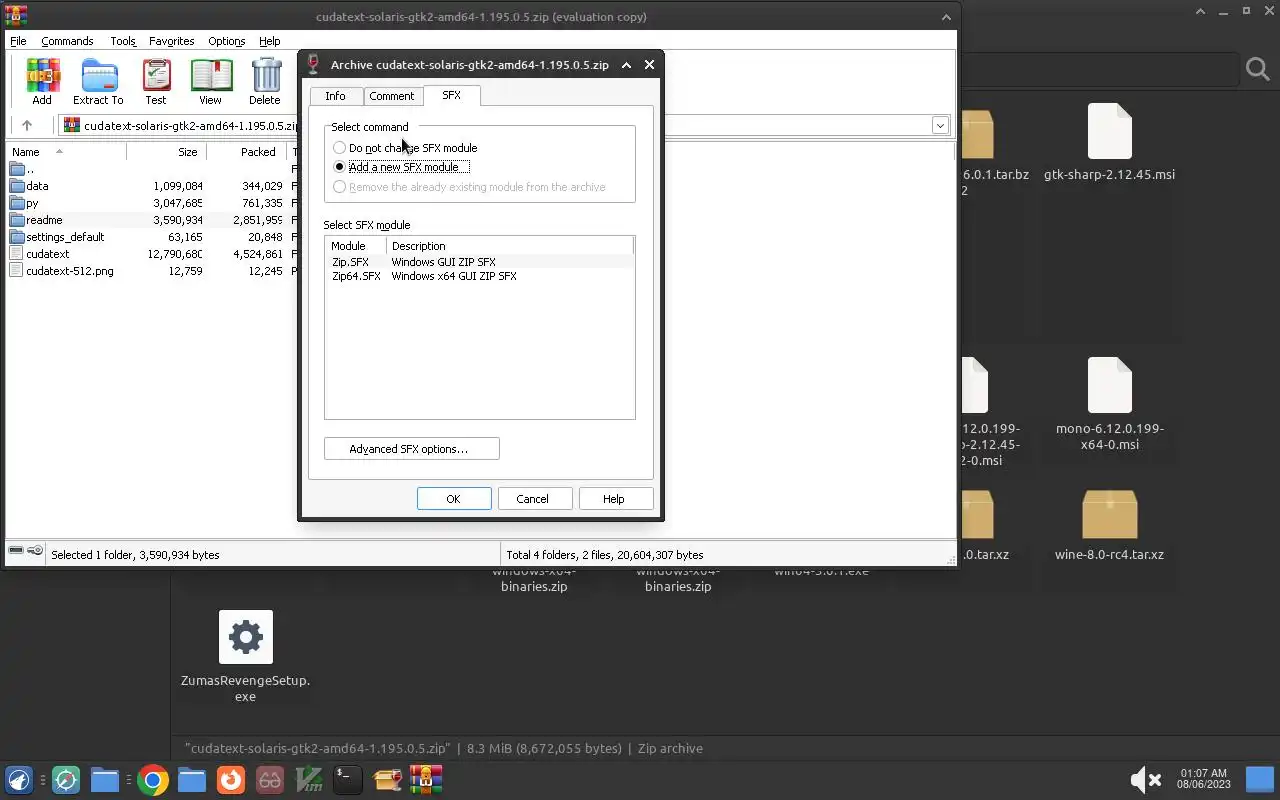Sort by the Name column header
1280x800 pixels.
[66, 152]
